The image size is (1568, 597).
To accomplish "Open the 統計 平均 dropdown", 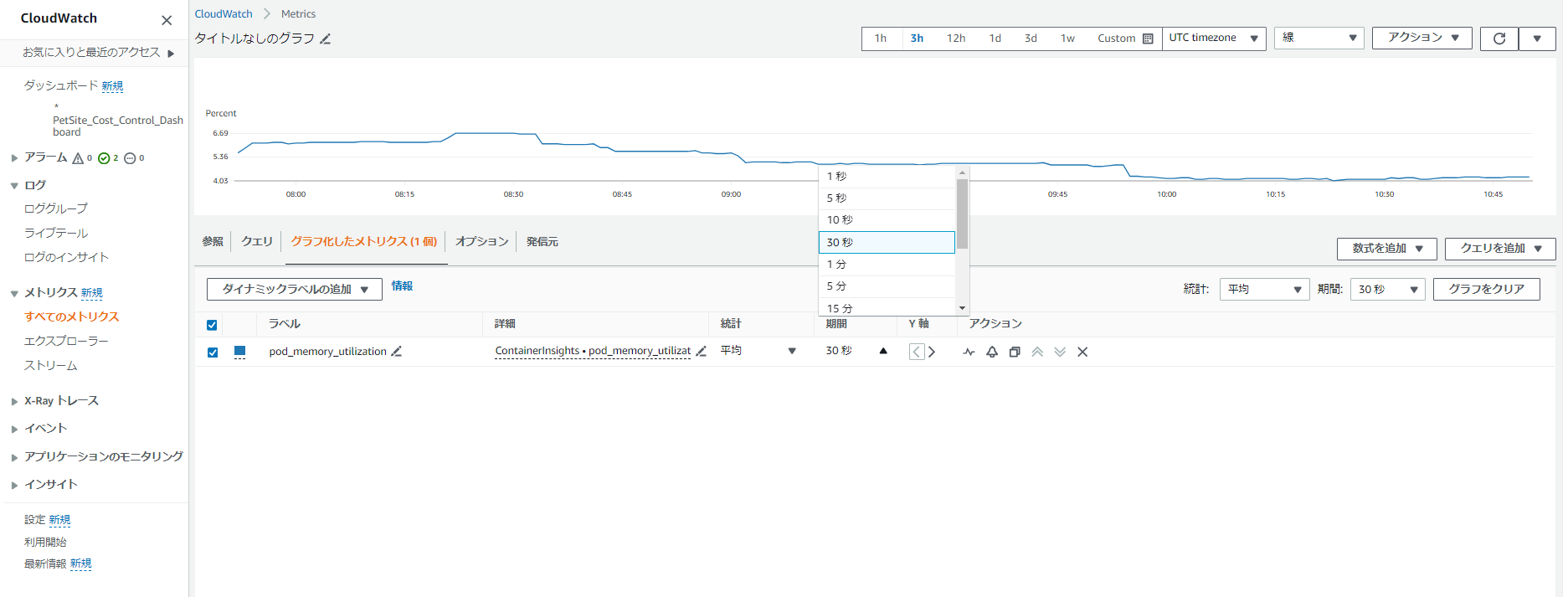I will (x=1264, y=290).
